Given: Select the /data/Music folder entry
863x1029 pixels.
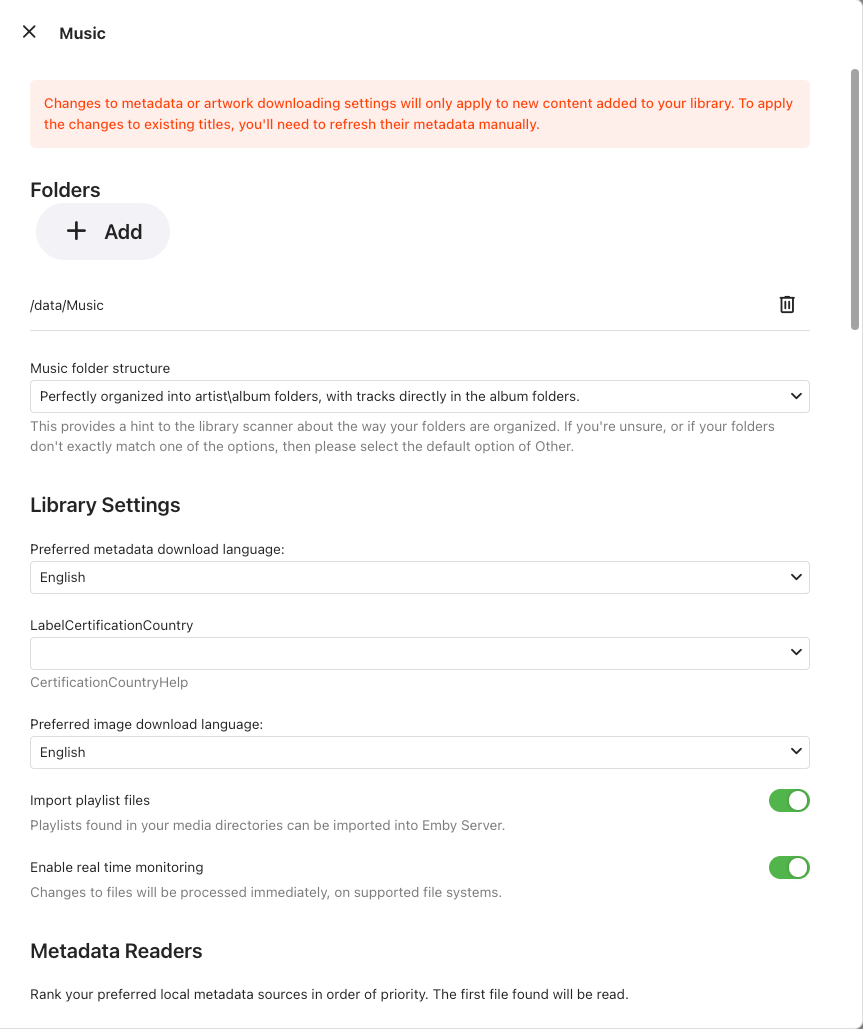Looking at the screenshot, I should click(67, 305).
